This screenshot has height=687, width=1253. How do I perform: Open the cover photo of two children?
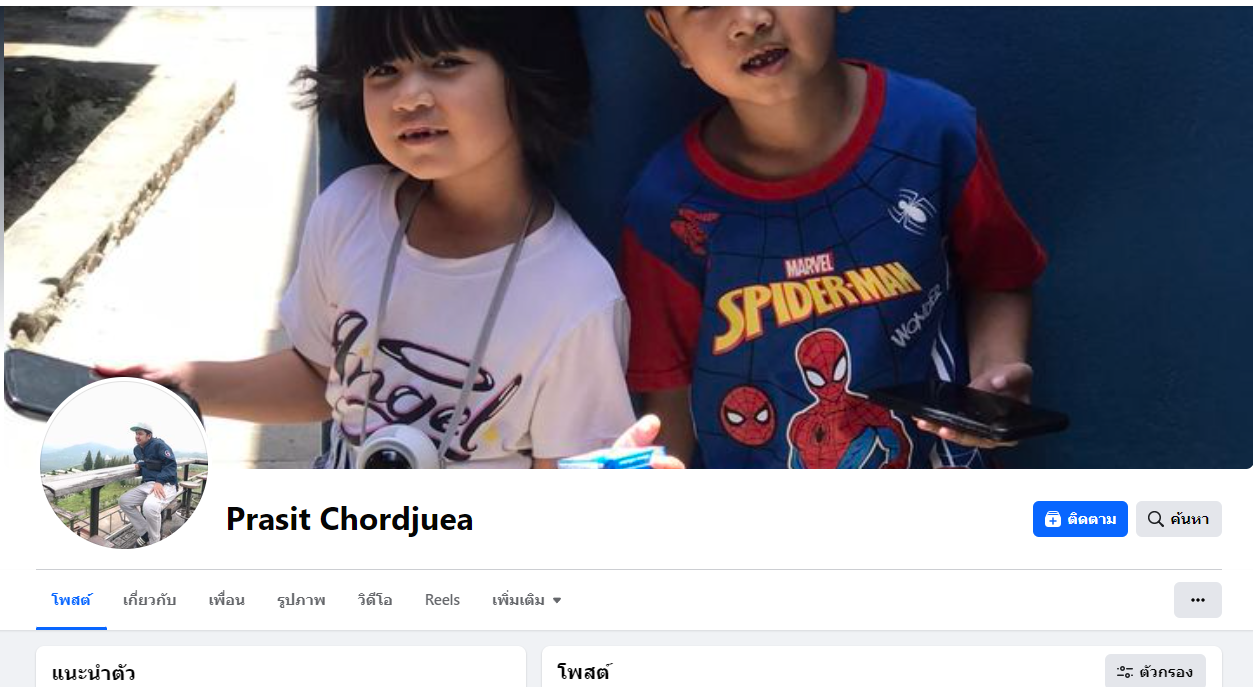pos(628,237)
